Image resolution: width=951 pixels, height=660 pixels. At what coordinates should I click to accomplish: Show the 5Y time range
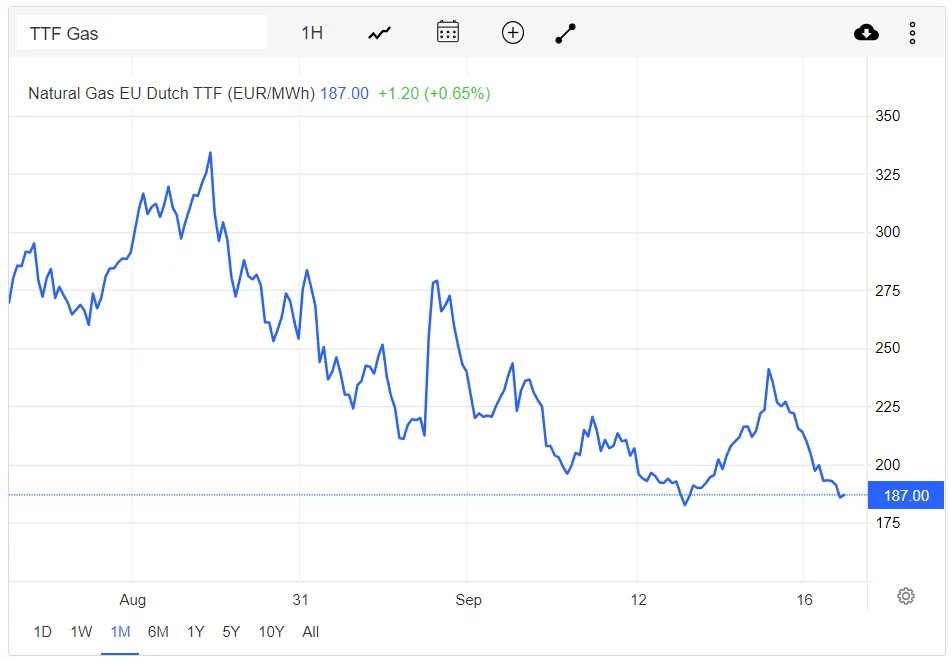[x=231, y=631]
